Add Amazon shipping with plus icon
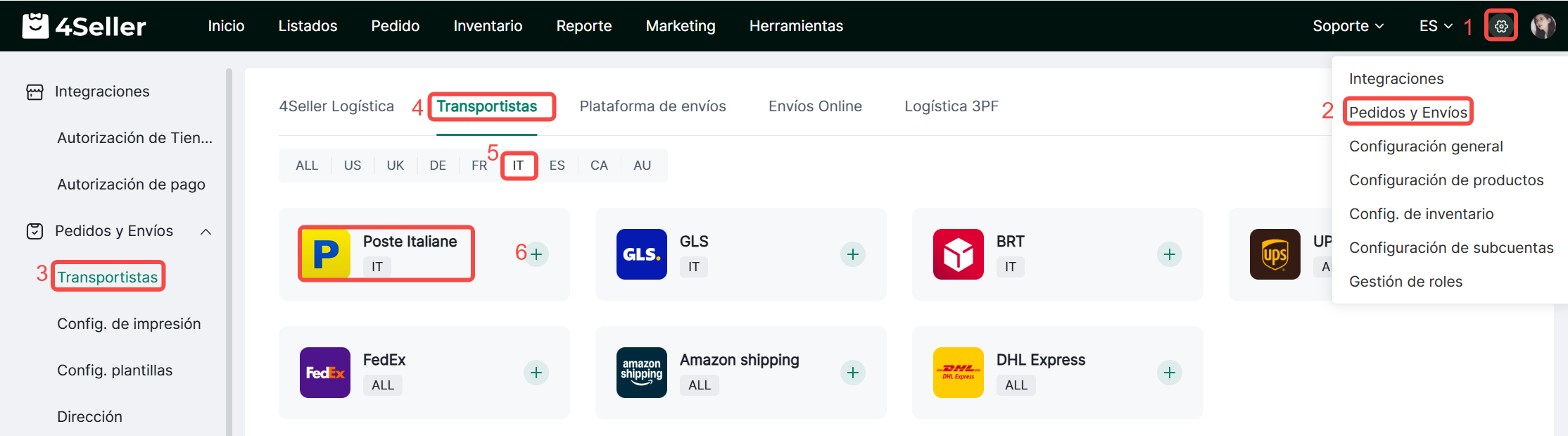 pyautogui.click(x=853, y=373)
